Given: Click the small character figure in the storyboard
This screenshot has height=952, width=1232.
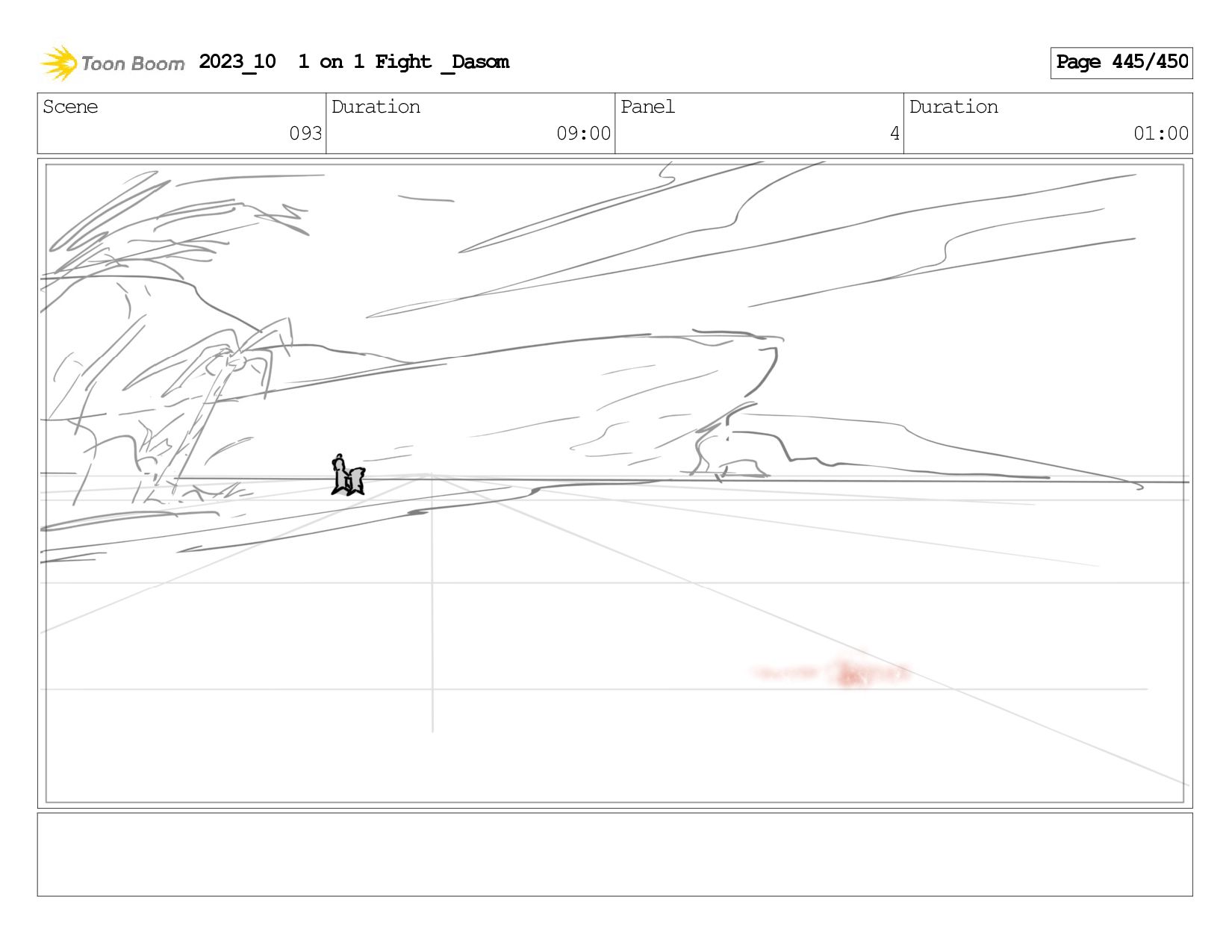Looking at the screenshot, I should pos(348,476).
